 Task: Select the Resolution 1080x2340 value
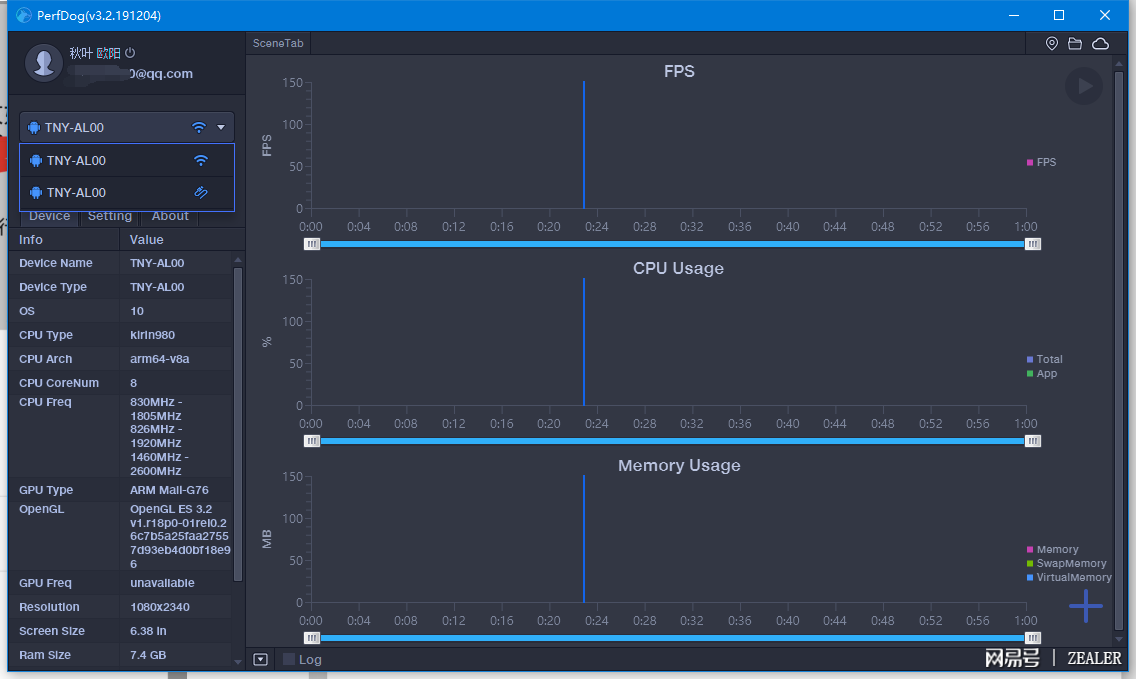tap(159, 607)
